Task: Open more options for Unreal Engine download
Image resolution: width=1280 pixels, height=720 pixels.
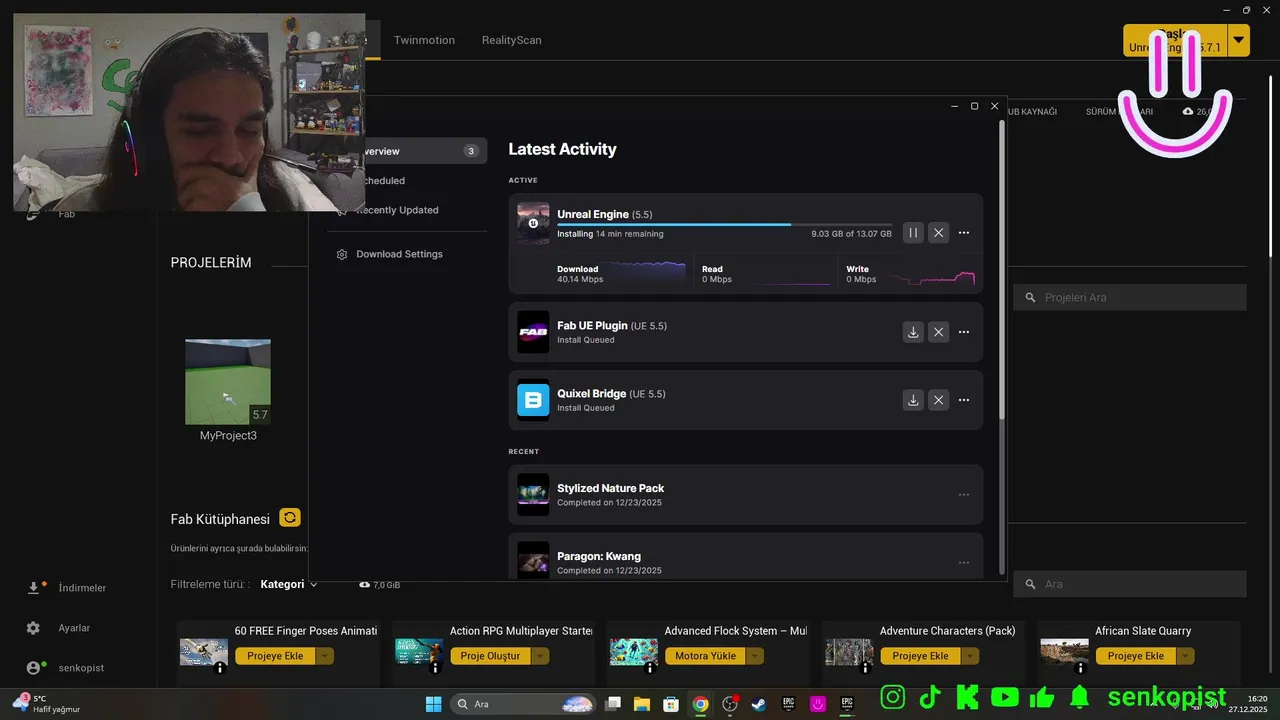Action: (x=964, y=233)
